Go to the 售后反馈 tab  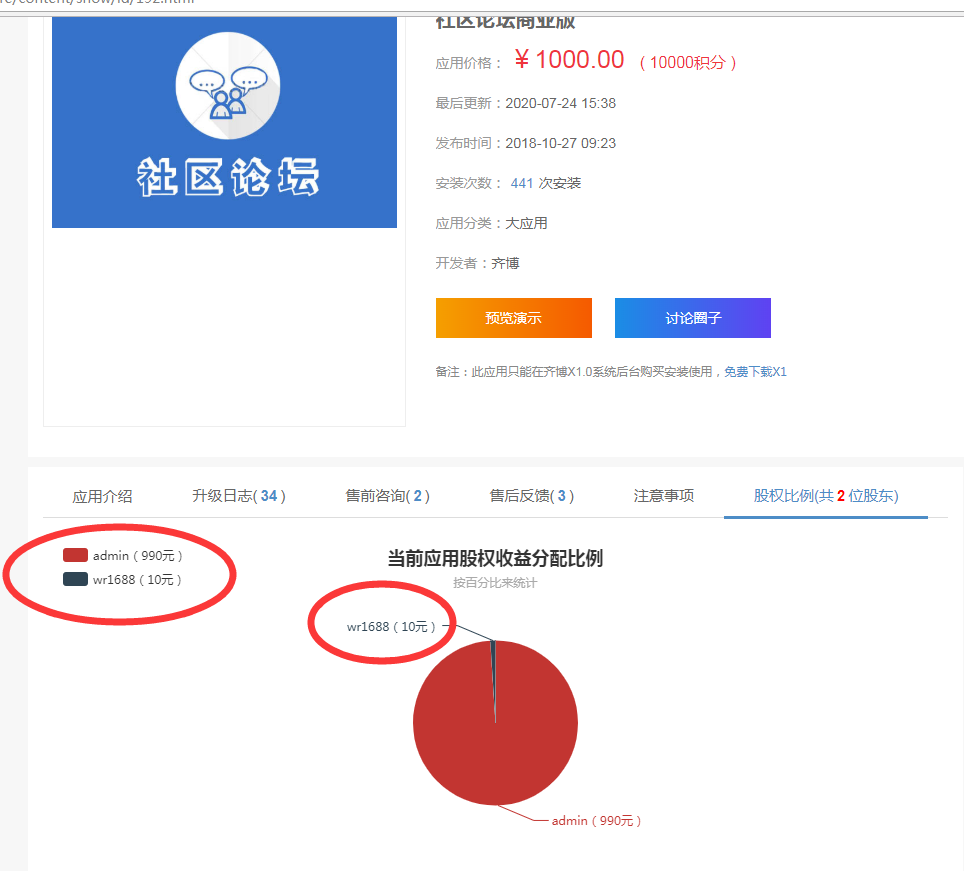pos(532,496)
